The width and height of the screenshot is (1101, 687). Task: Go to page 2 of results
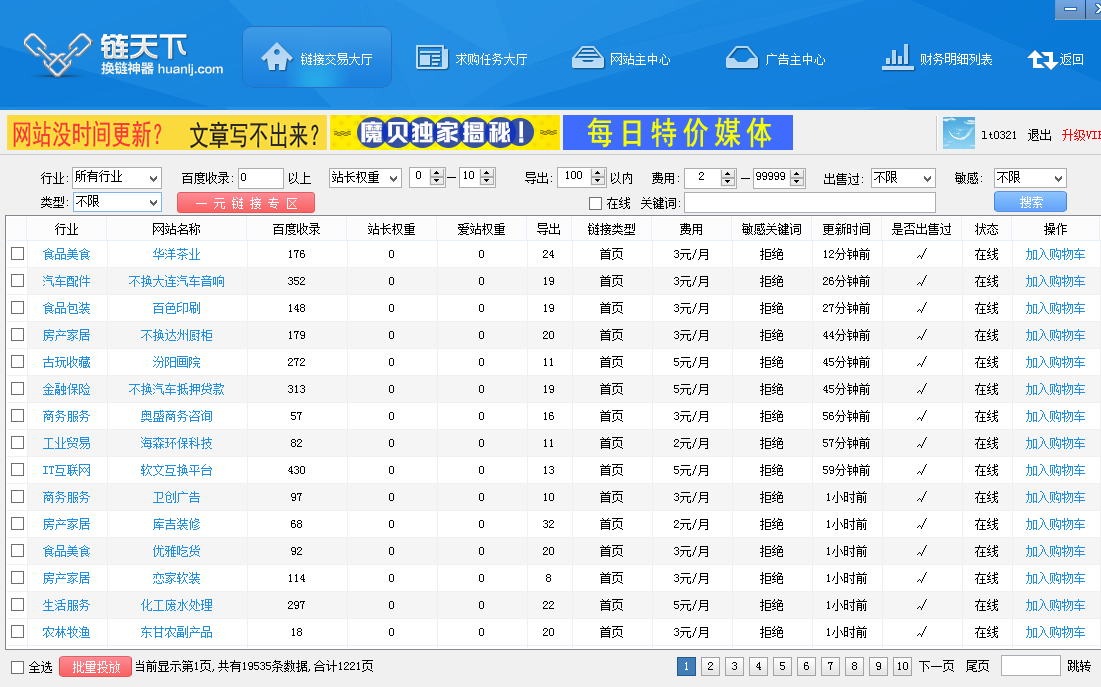(710, 667)
